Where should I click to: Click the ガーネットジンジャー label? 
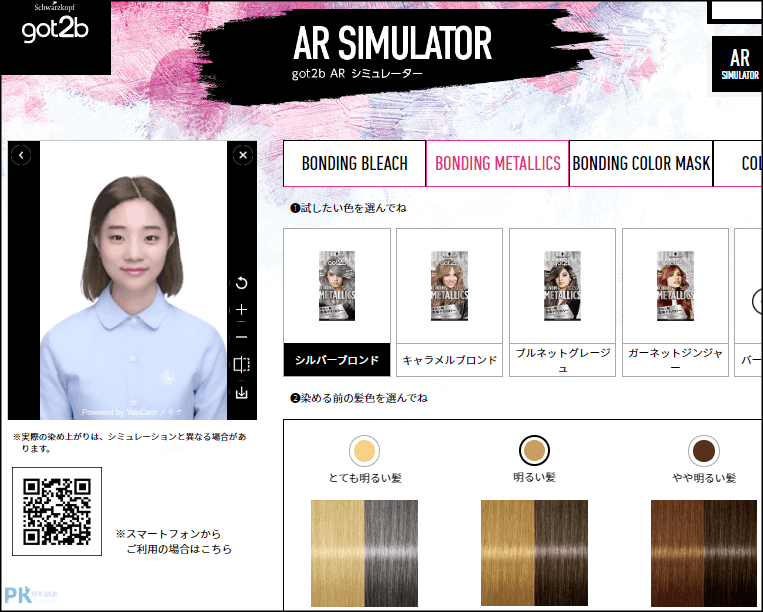[675, 360]
